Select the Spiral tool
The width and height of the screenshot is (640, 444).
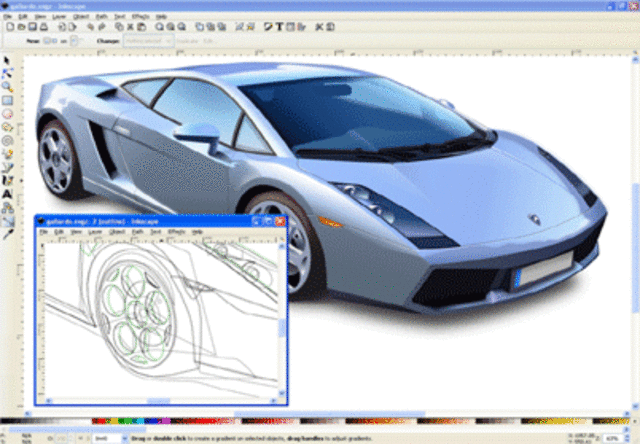click(x=7, y=141)
